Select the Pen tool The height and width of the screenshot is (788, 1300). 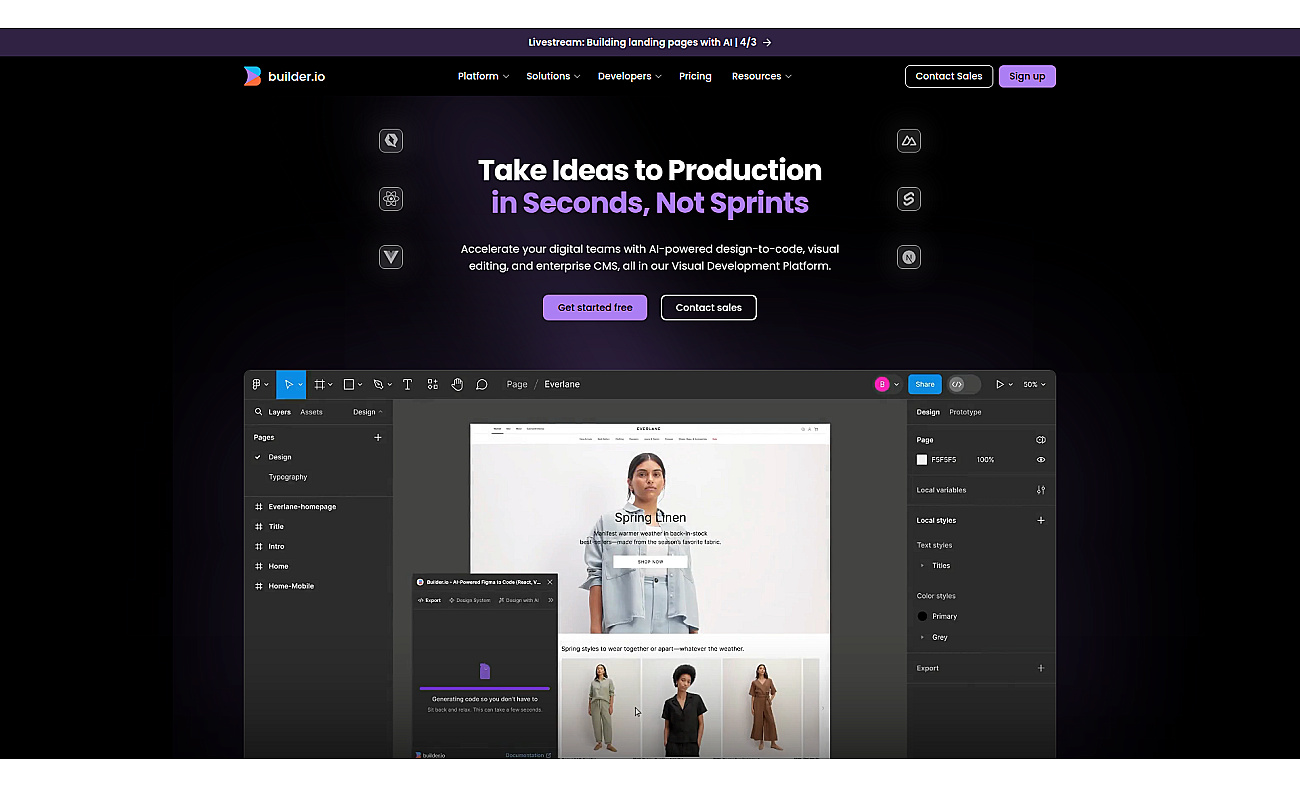click(378, 384)
